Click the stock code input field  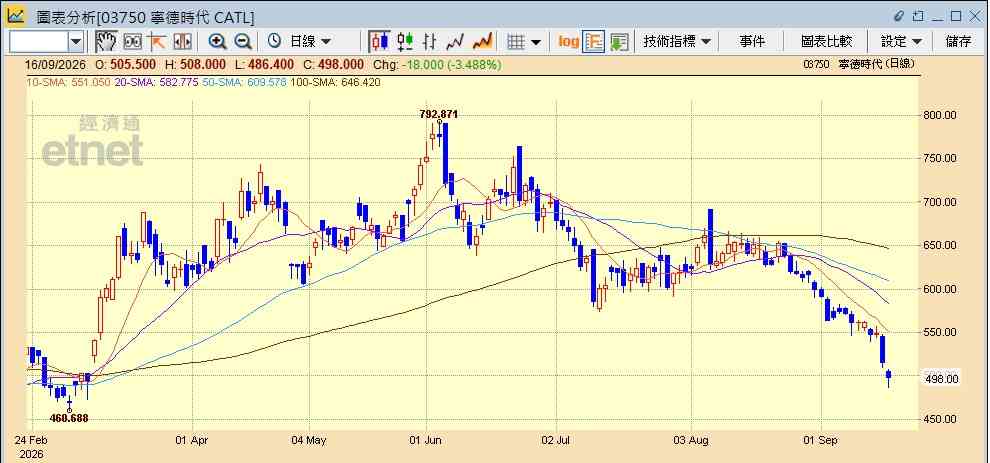click(x=38, y=42)
